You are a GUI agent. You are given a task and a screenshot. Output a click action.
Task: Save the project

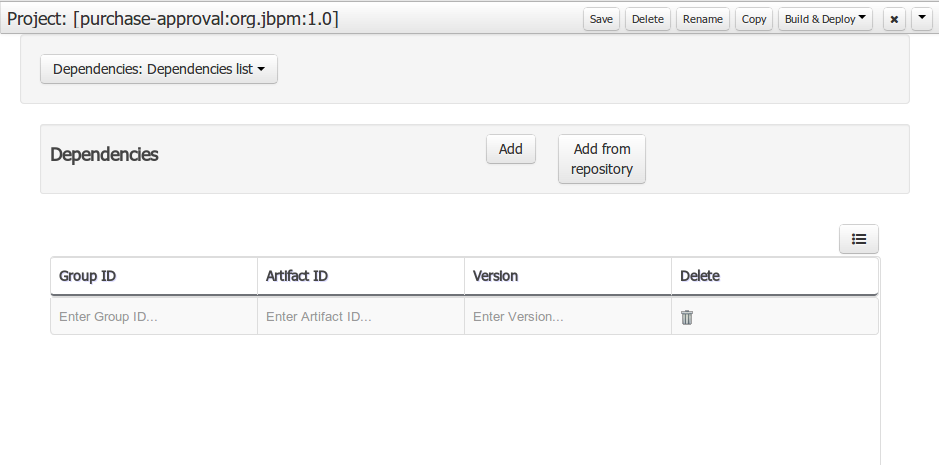point(601,19)
